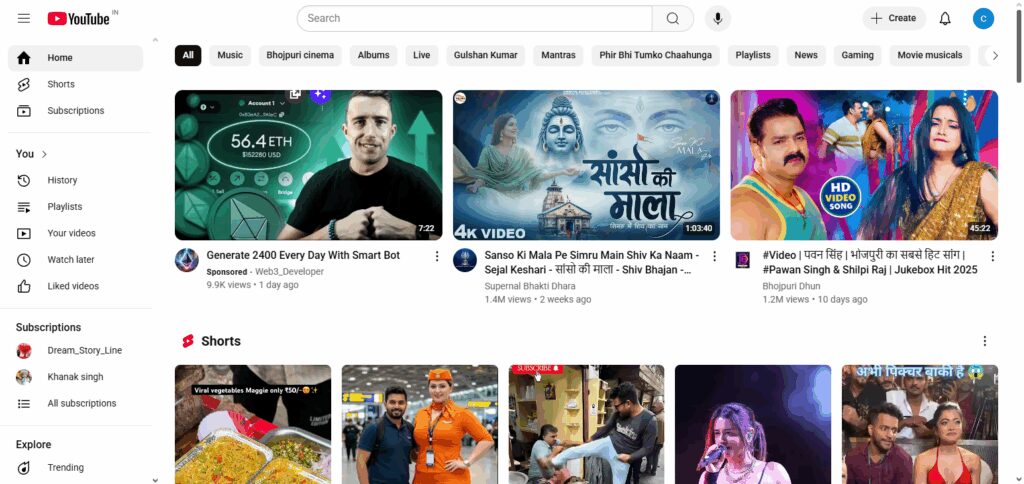Show more category chips with right arrow
Image resolution: width=1024 pixels, height=484 pixels.
click(995, 56)
